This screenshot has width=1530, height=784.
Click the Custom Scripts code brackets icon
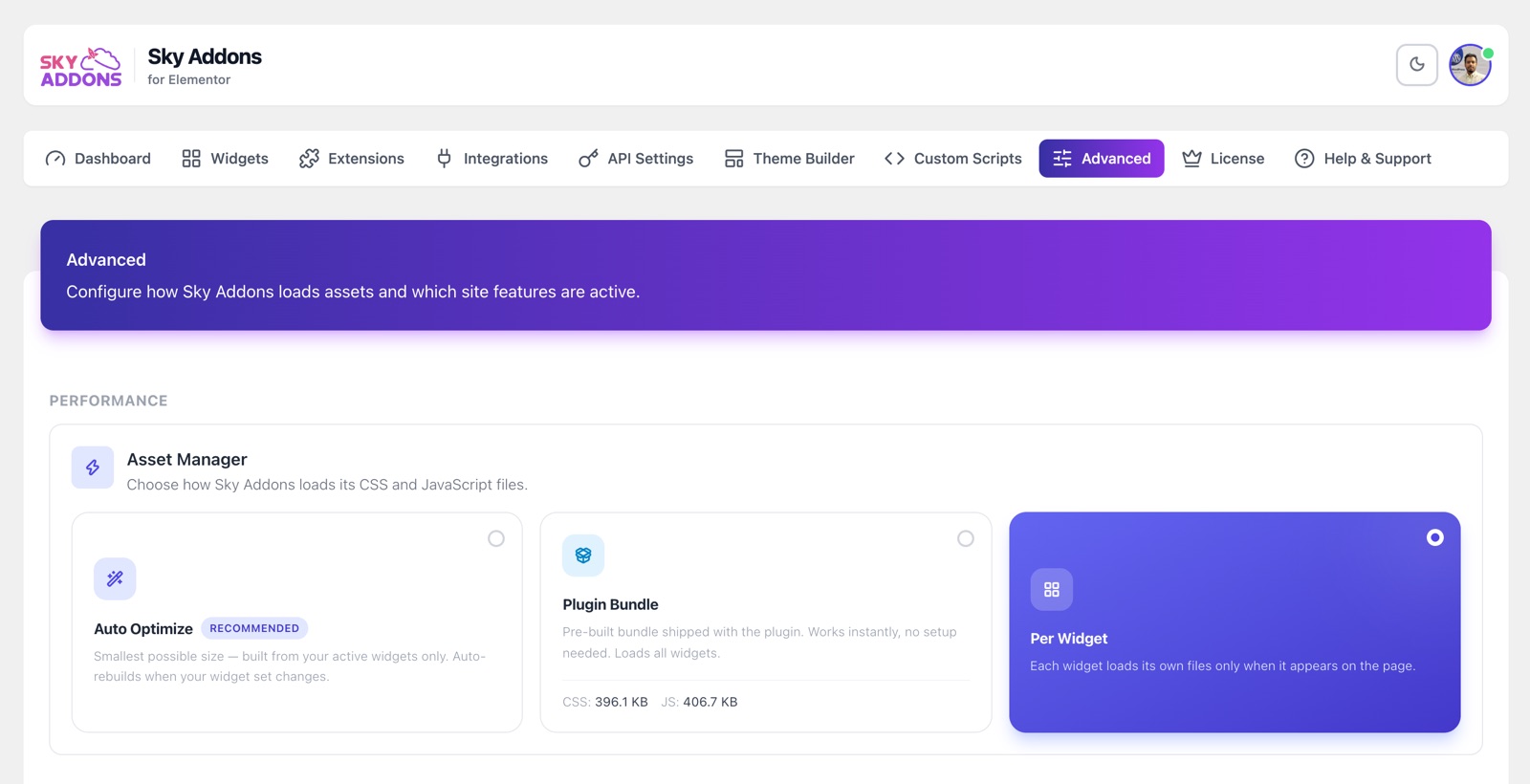894,159
